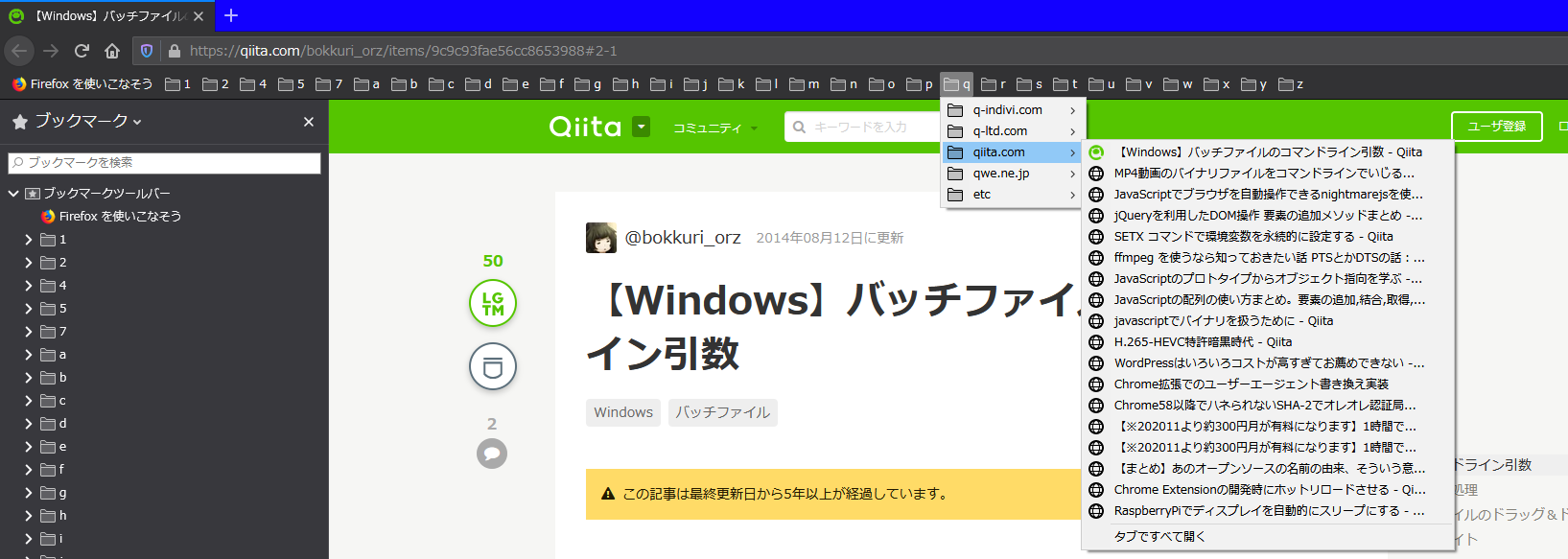Open Chrome Extension hot reload bookmark
Screen dimensions: 1568x559
point(1268,490)
